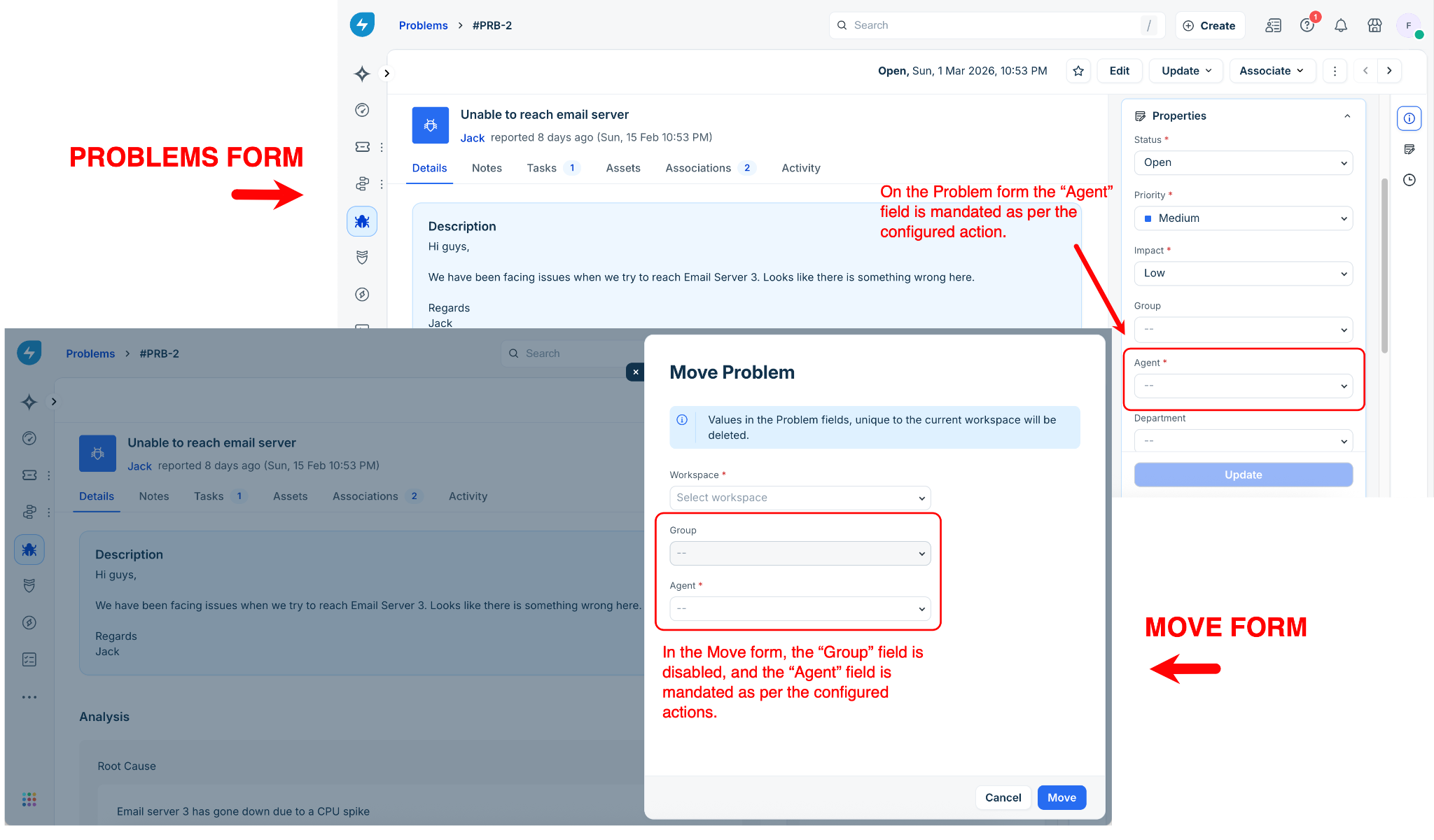The width and height of the screenshot is (1434, 840).
Task: Go to the next problem arrow
Action: (1389, 71)
